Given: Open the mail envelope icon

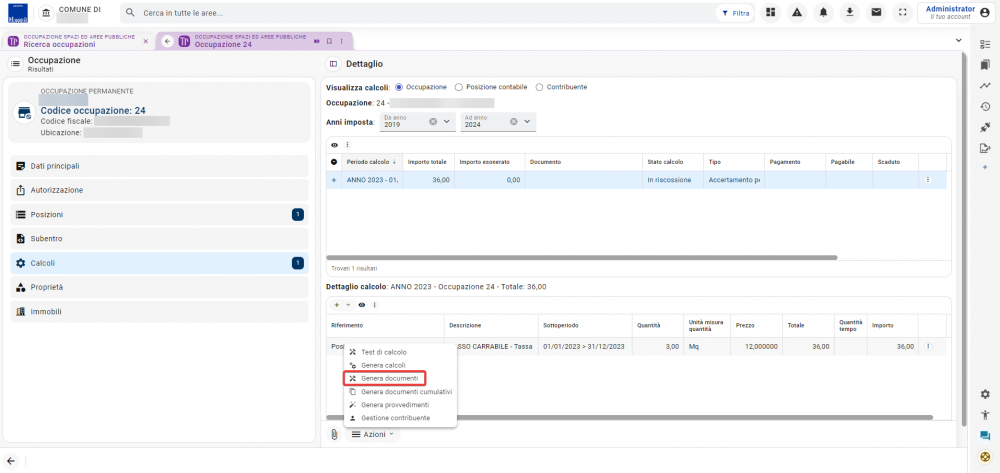Looking at the screenshot, I should tap(877, 13).
